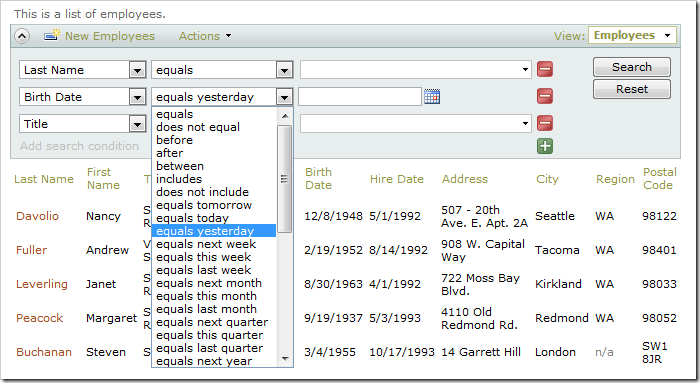Open the Davolio employee record
This screenshot has height=383, width=700.
(x=38, y=216)
